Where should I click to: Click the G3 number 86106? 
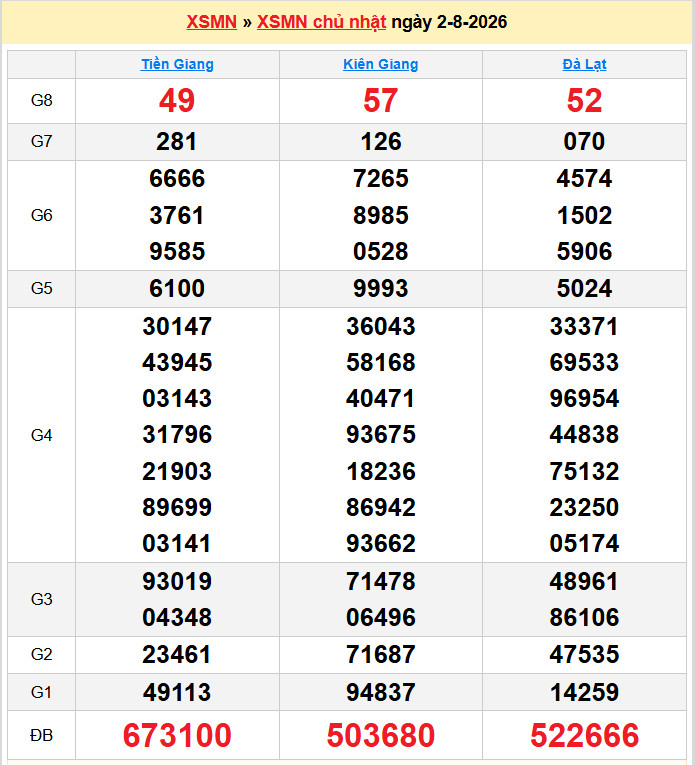tap(584, 618)
